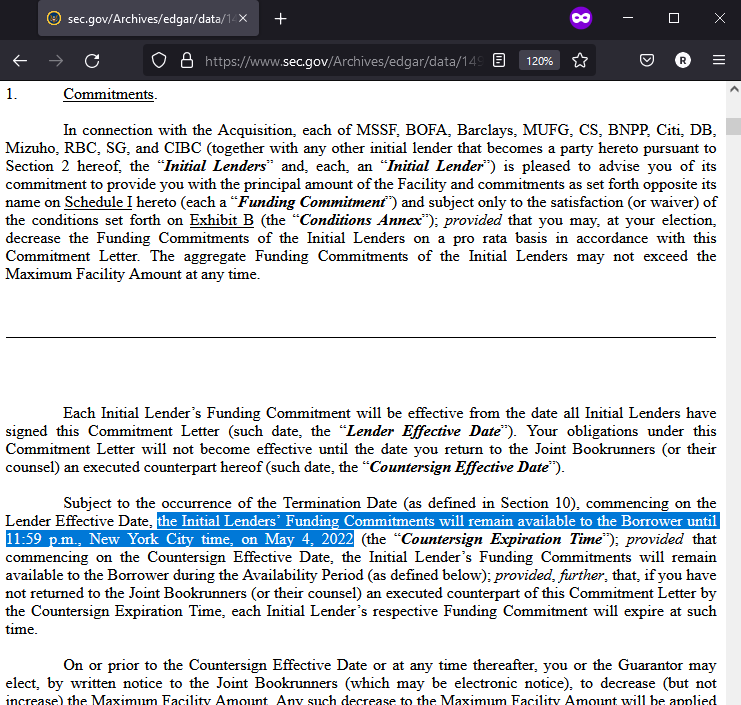Screen dimensions: 741x705
Task: Open the hamburger application menu
Action: point(719,60)
